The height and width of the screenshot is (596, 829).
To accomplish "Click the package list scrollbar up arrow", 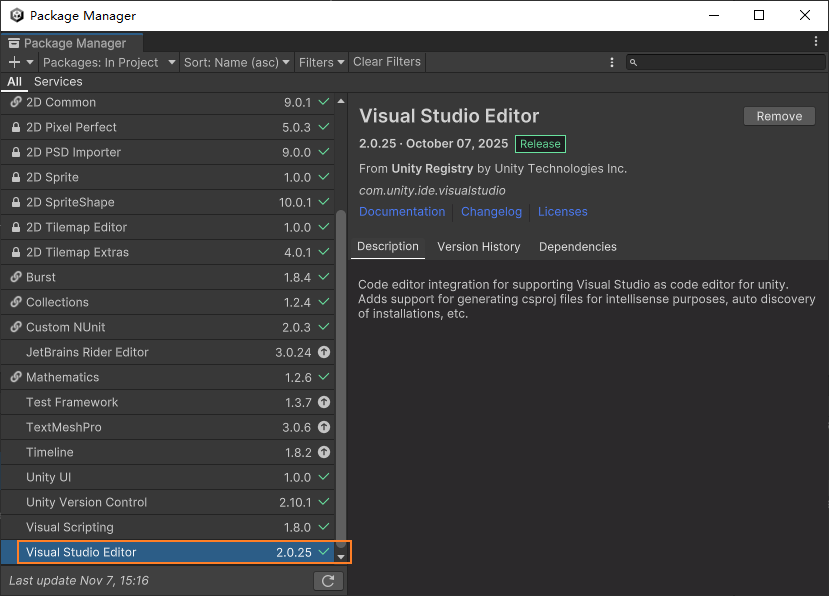I will click(341, 101).
